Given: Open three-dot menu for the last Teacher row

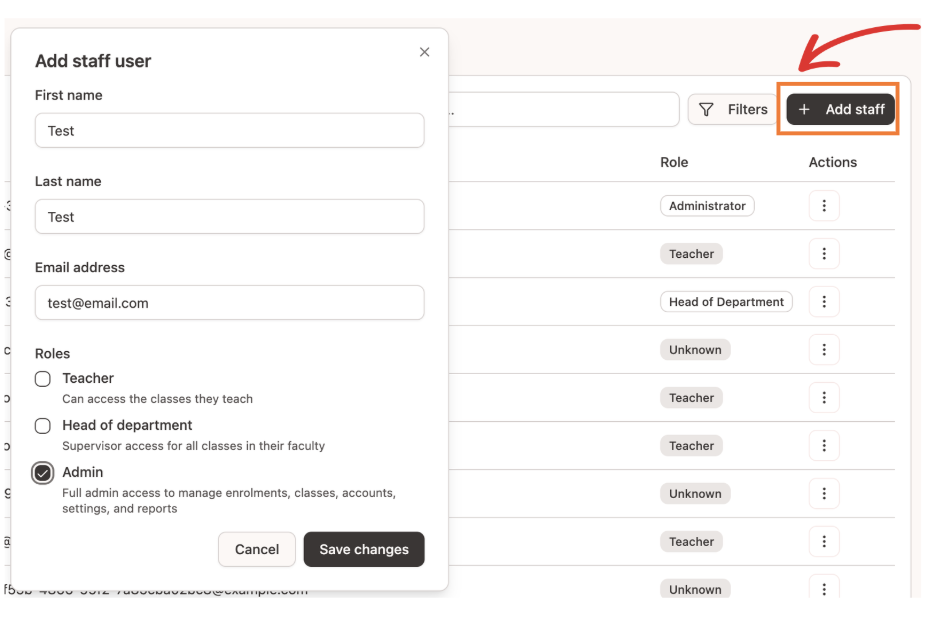Looking at the screenshot, I should [823, 542].
